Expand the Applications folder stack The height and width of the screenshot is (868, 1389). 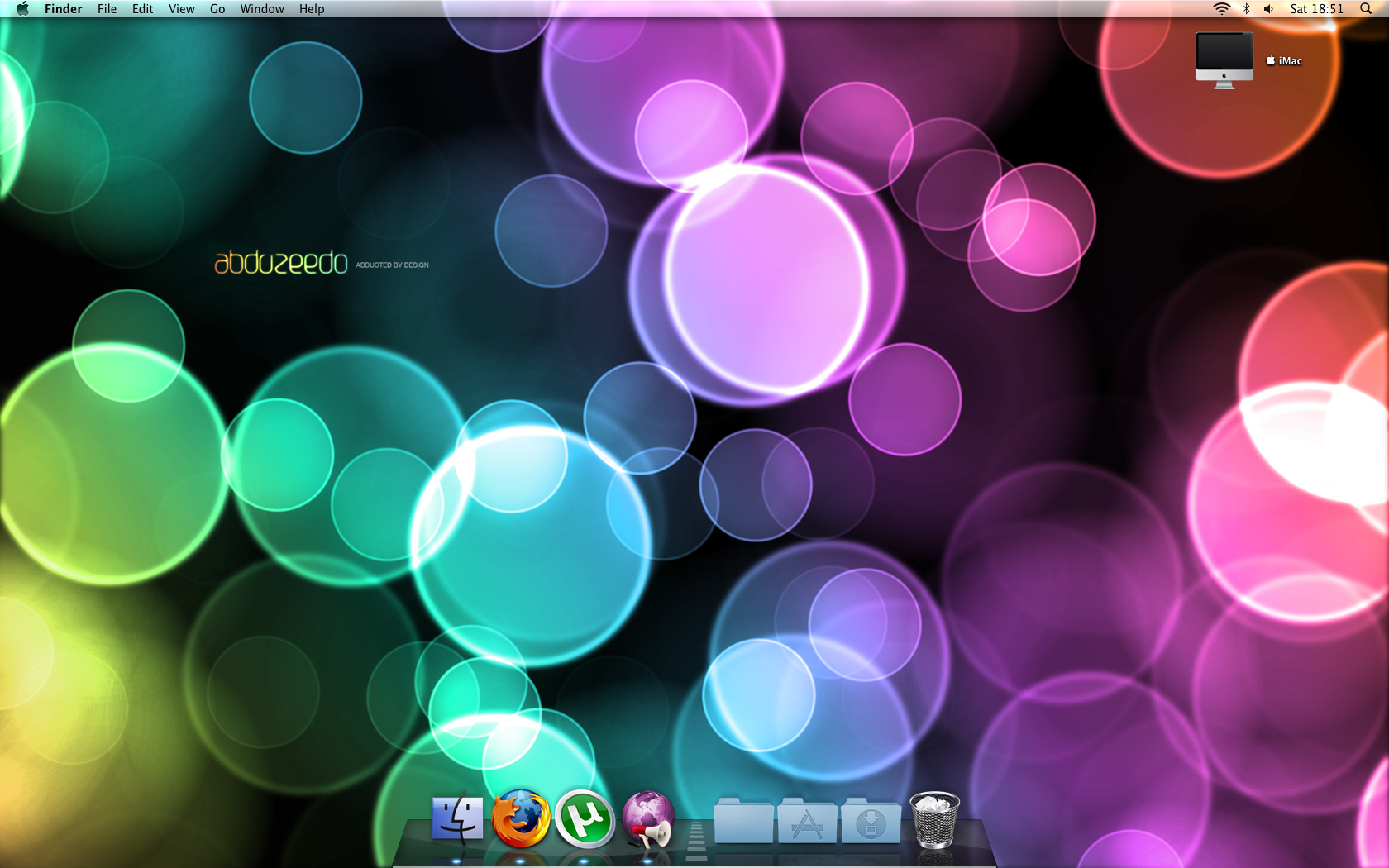tap(807, 822)
